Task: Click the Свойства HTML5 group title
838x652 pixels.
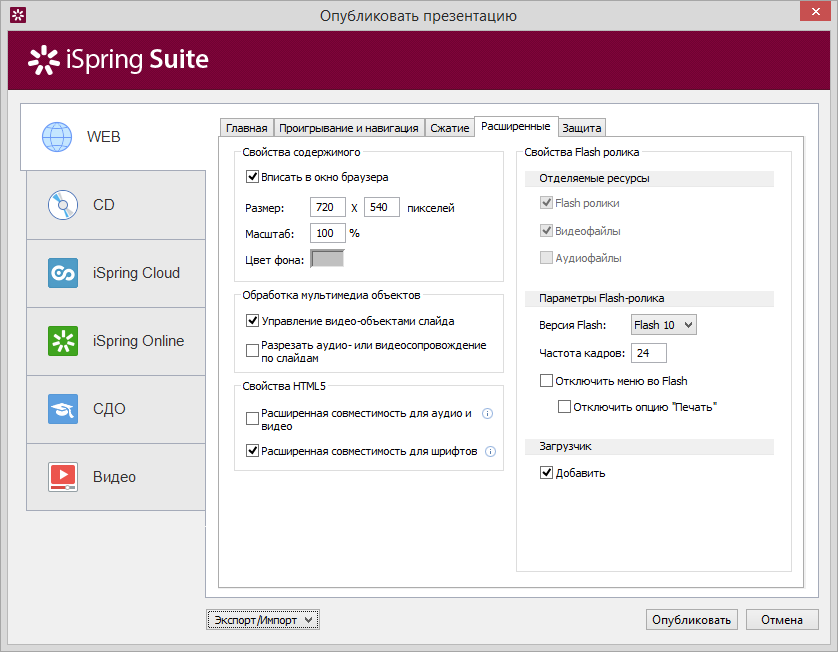Action: pos(284,386)
